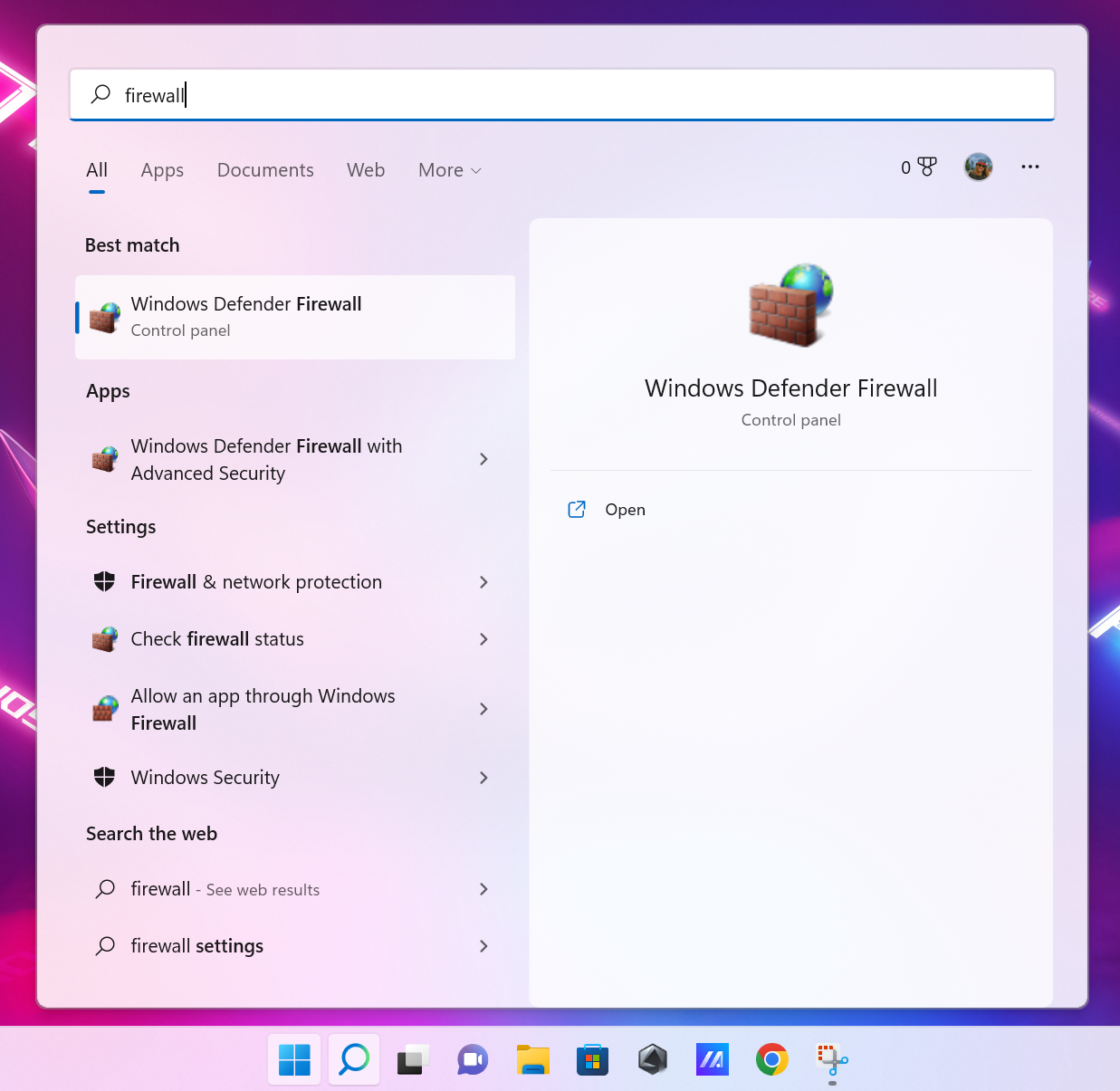The image size is (1120, 1091).
Task: Click the brick wall icon beside Check firewall status
Action: point(105,639)
